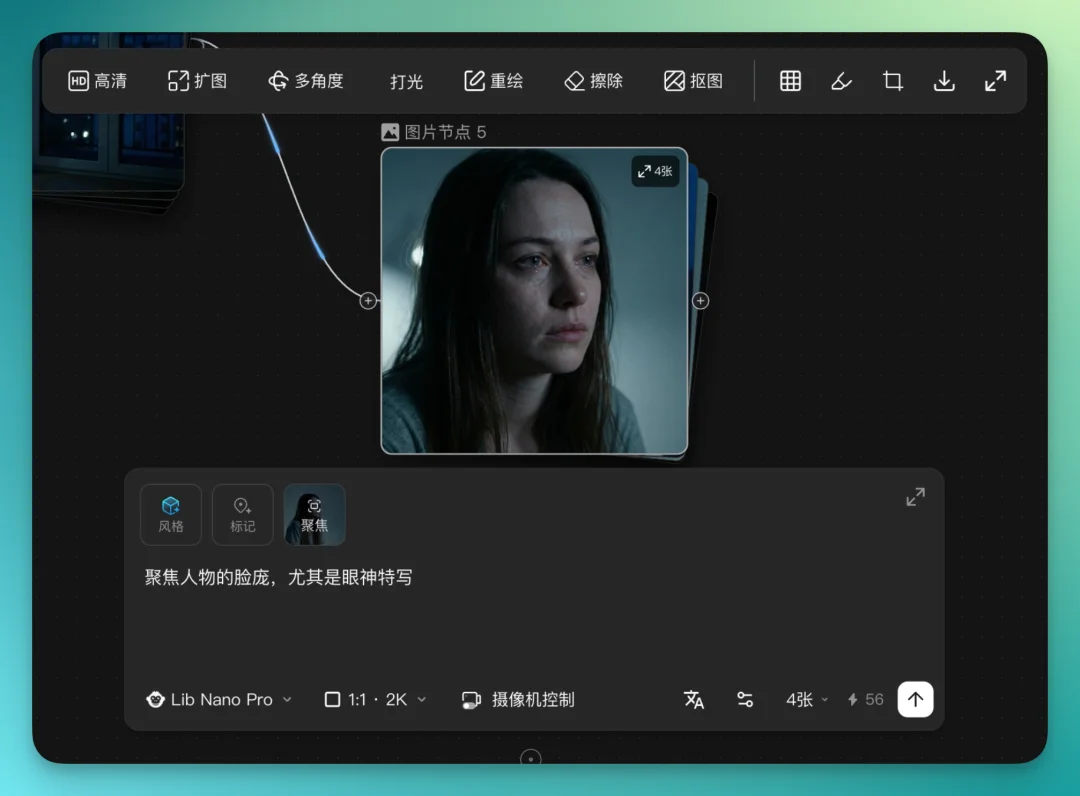Select the 高清 (HD) enhance tool
The image size is (1080, 796).
(x=97, y=81)
